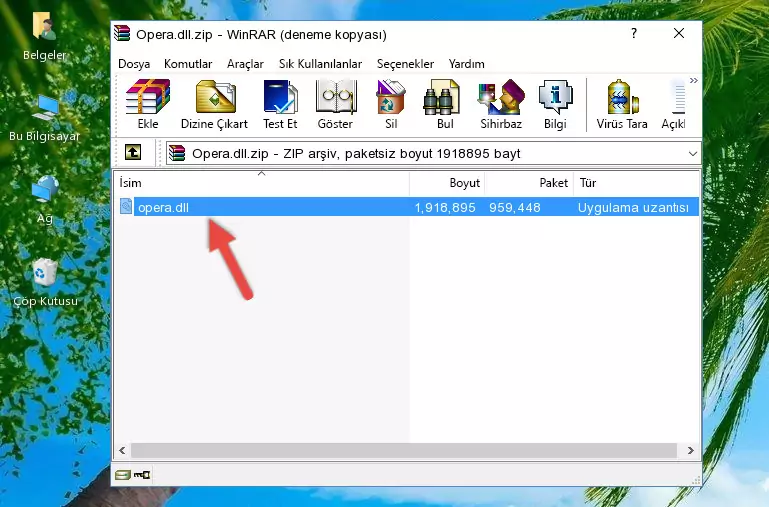This screenshot has height=507, width=769.
Task: Open the Bul find tool
Action: pos(445,104)
